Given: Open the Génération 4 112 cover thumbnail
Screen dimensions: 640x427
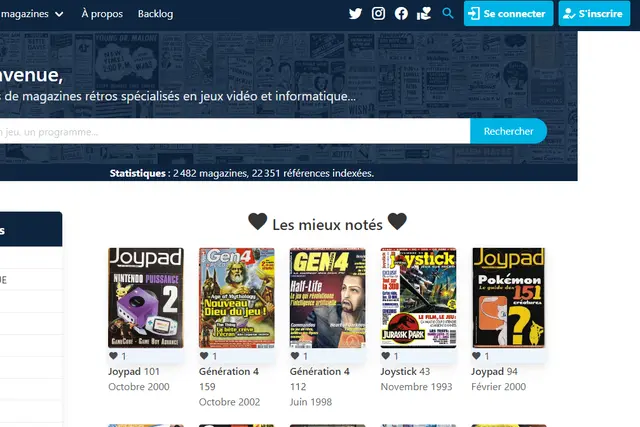Looking at the screenshot, I should 327,298.
